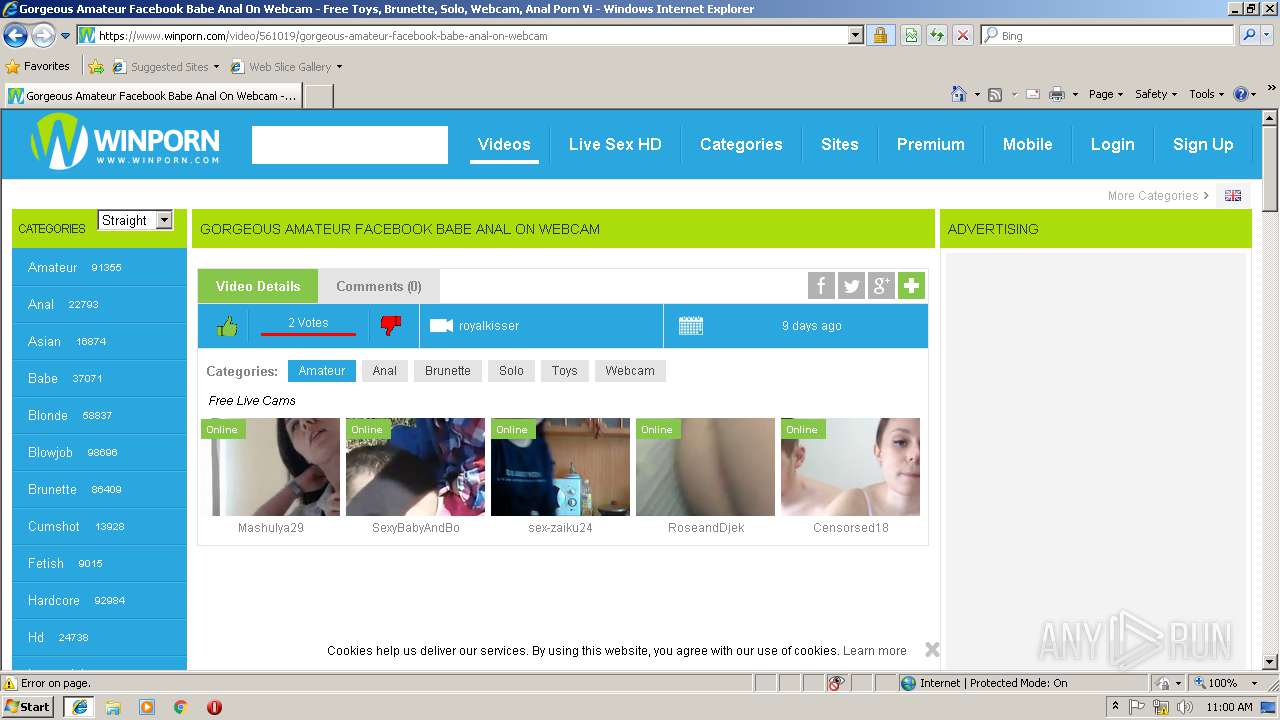Switch to the Comments (0) tab
Screen dimensions: 1280x720
[379, 286]
